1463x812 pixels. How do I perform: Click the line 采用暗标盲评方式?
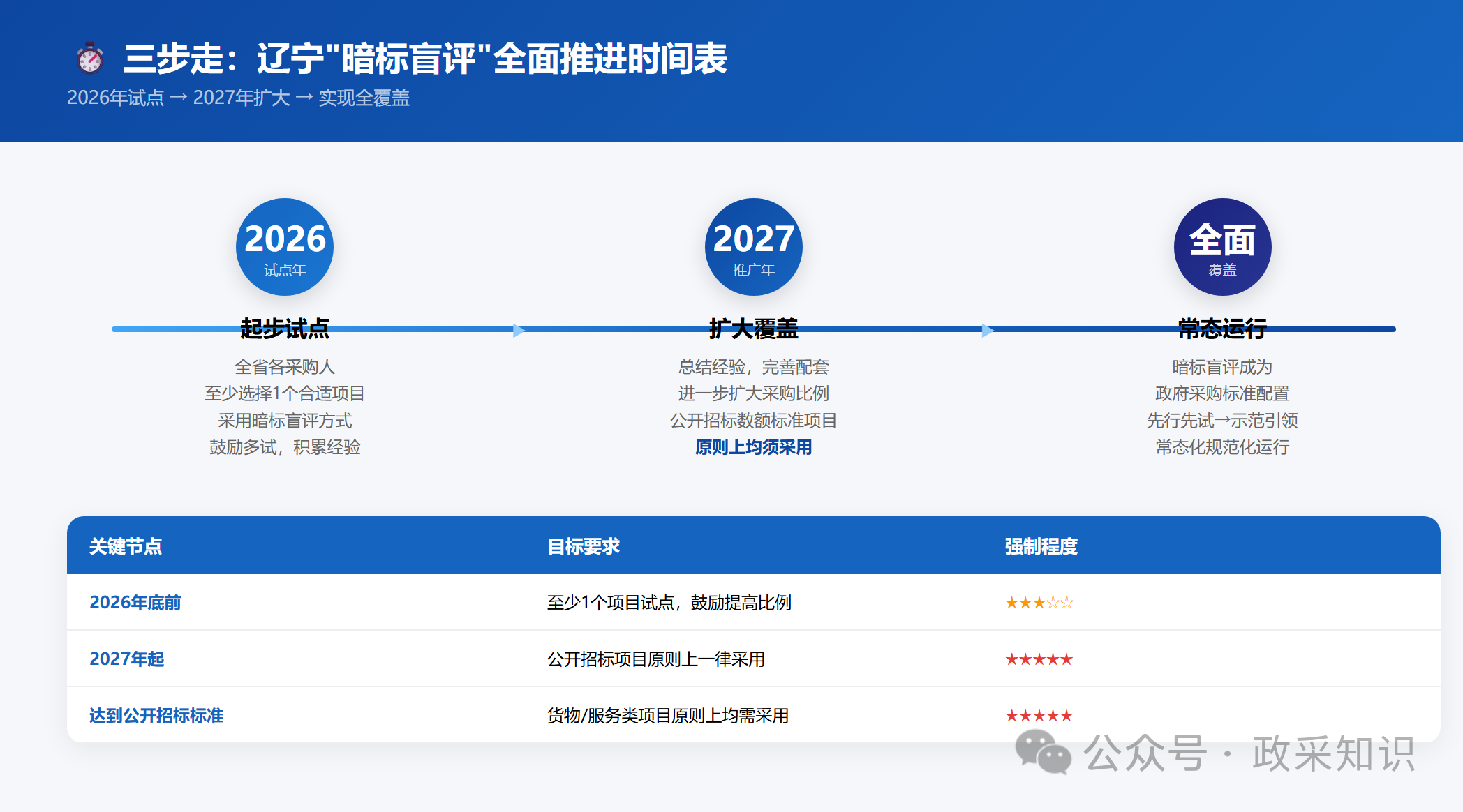(x=285, y=421)
